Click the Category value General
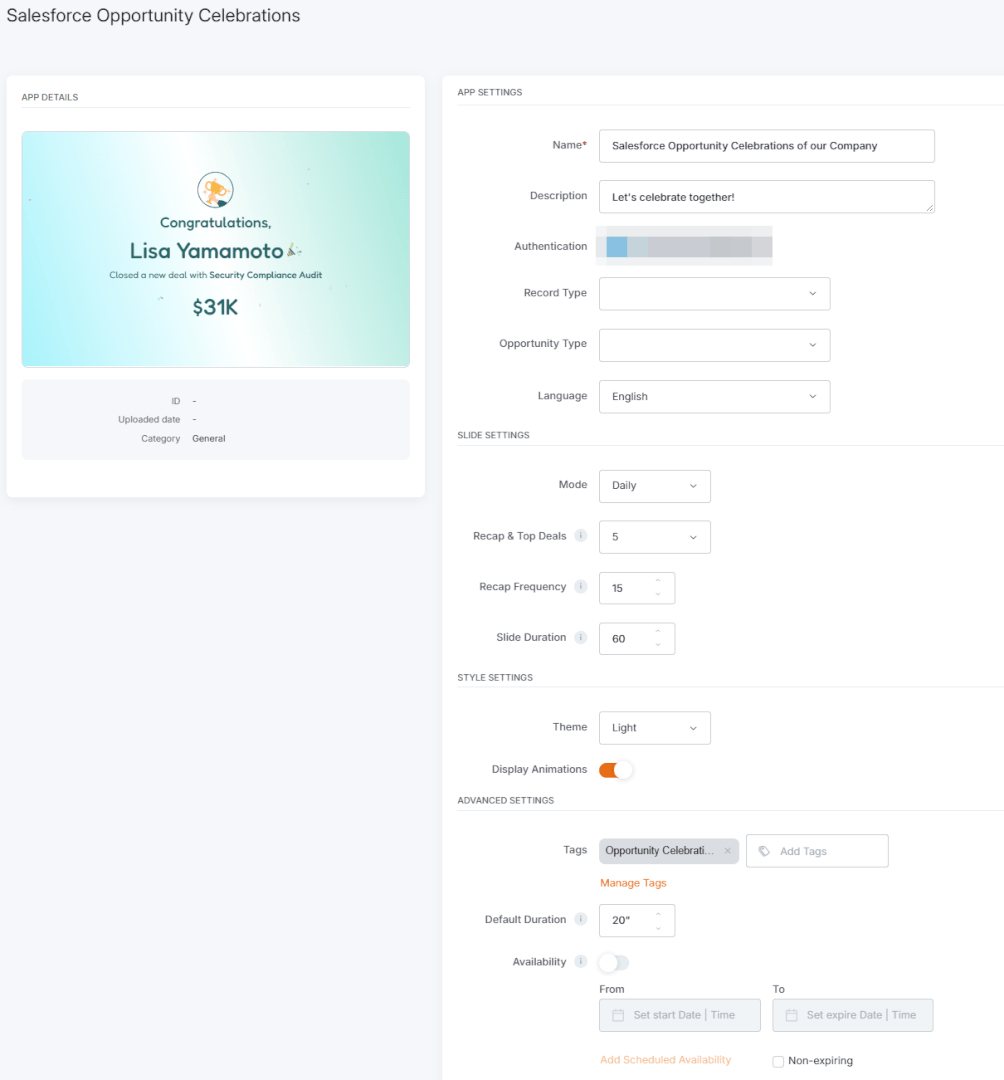Image resolution: width=1004 pixels, height=1080 pixels. click(x=209, y=439)
